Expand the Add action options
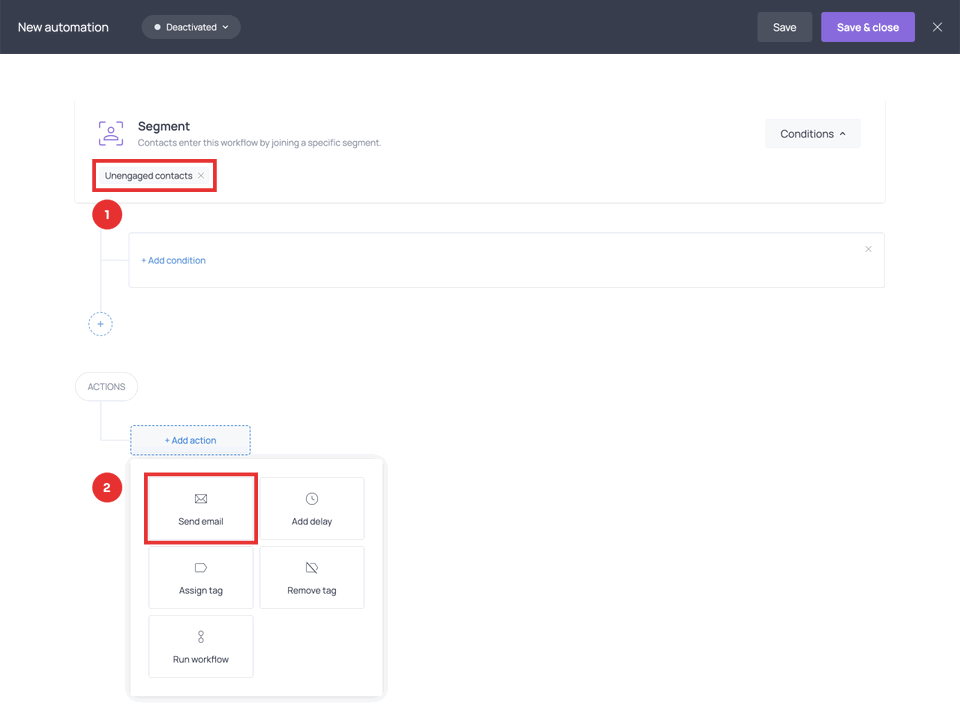Screen dimensions: 960x720 tap(190, 440)
